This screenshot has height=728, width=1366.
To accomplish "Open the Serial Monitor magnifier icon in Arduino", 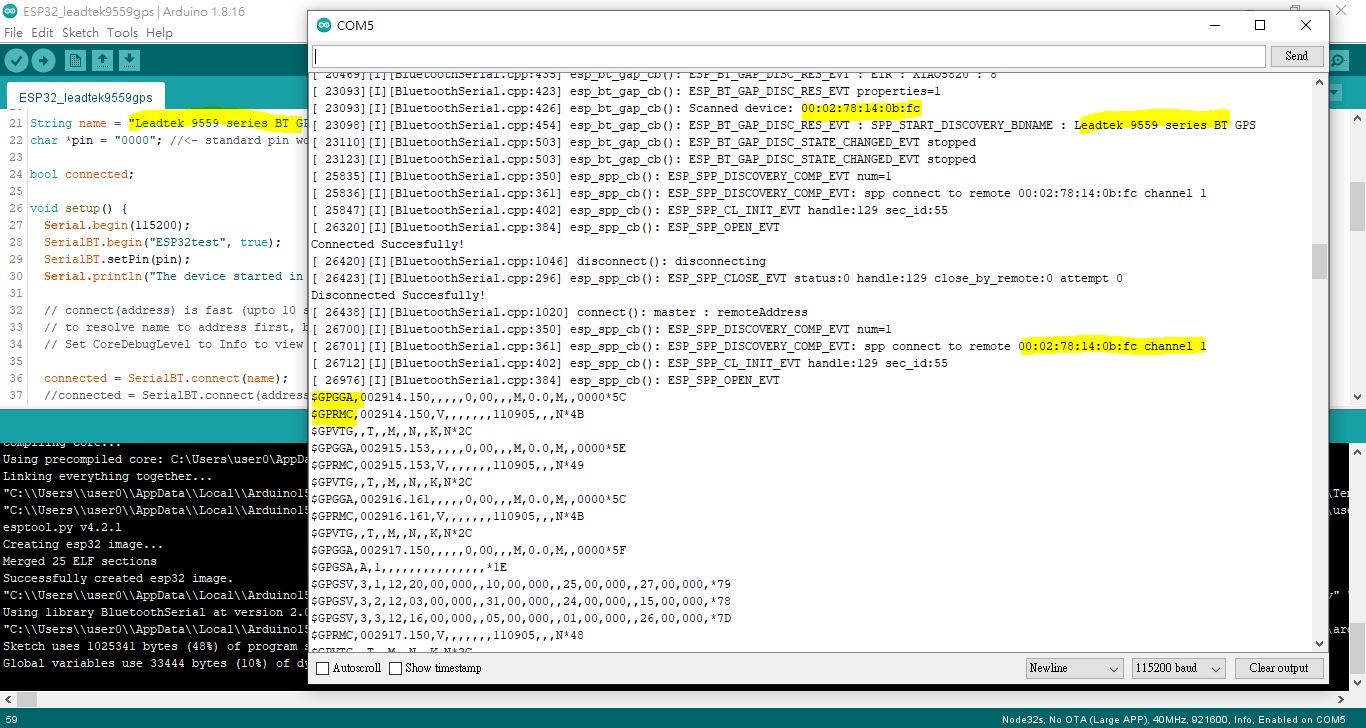I will tap(1340, 61).
